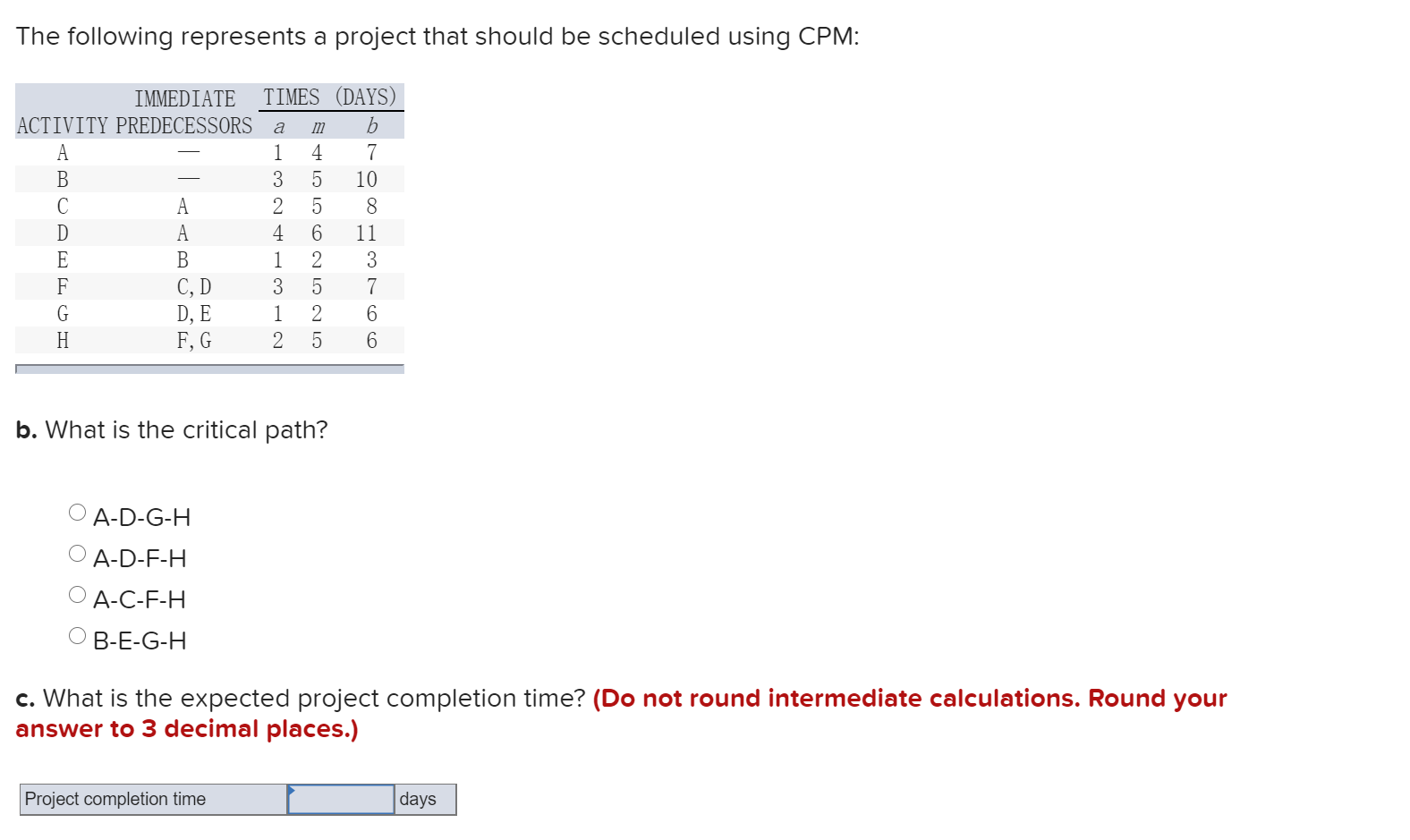Click predecessor cell showing C, D
Screen dimensions: 1410x840
click(x=192, y=286)
